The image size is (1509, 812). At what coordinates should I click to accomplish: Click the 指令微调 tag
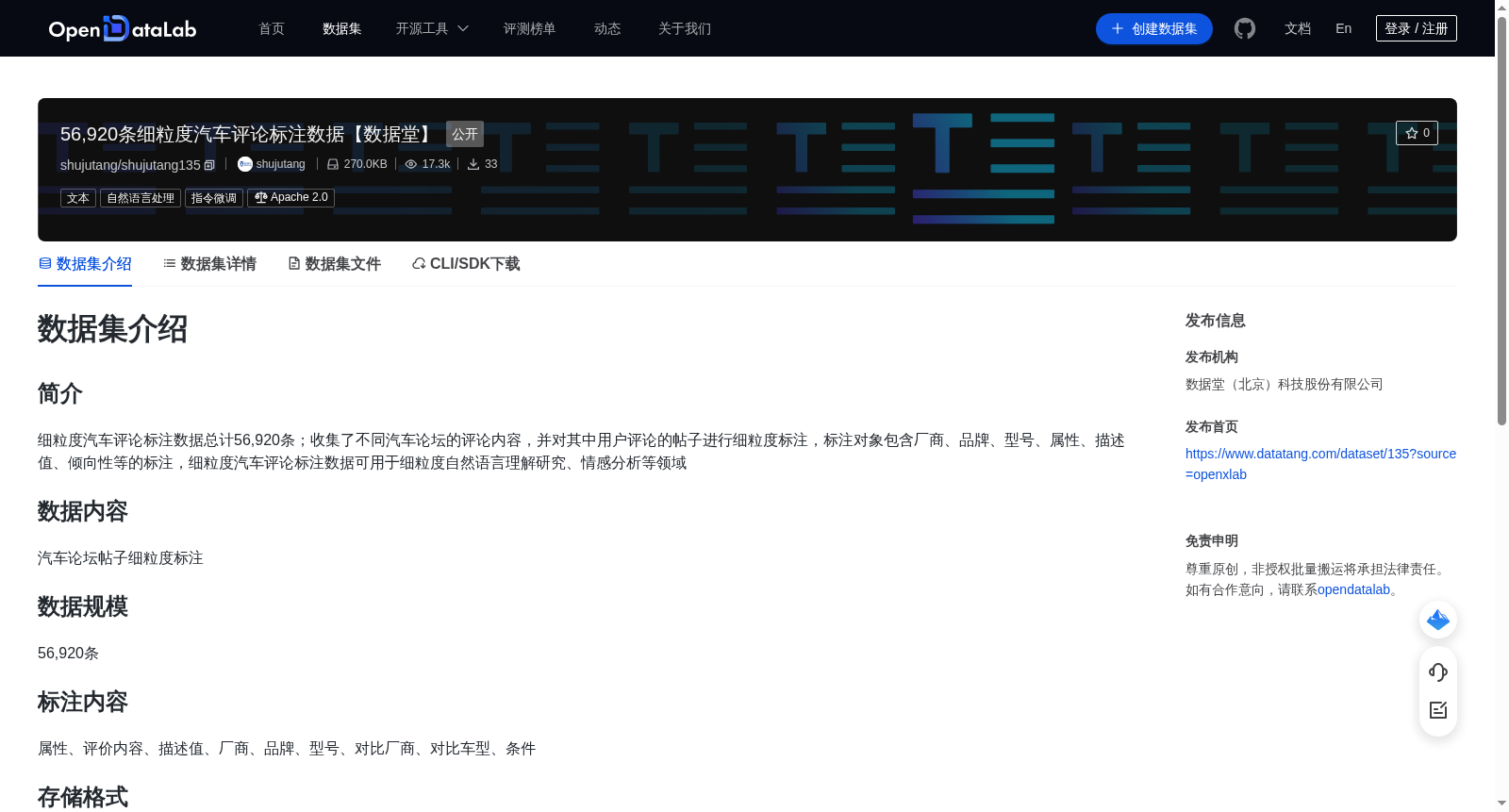(214, 198)
